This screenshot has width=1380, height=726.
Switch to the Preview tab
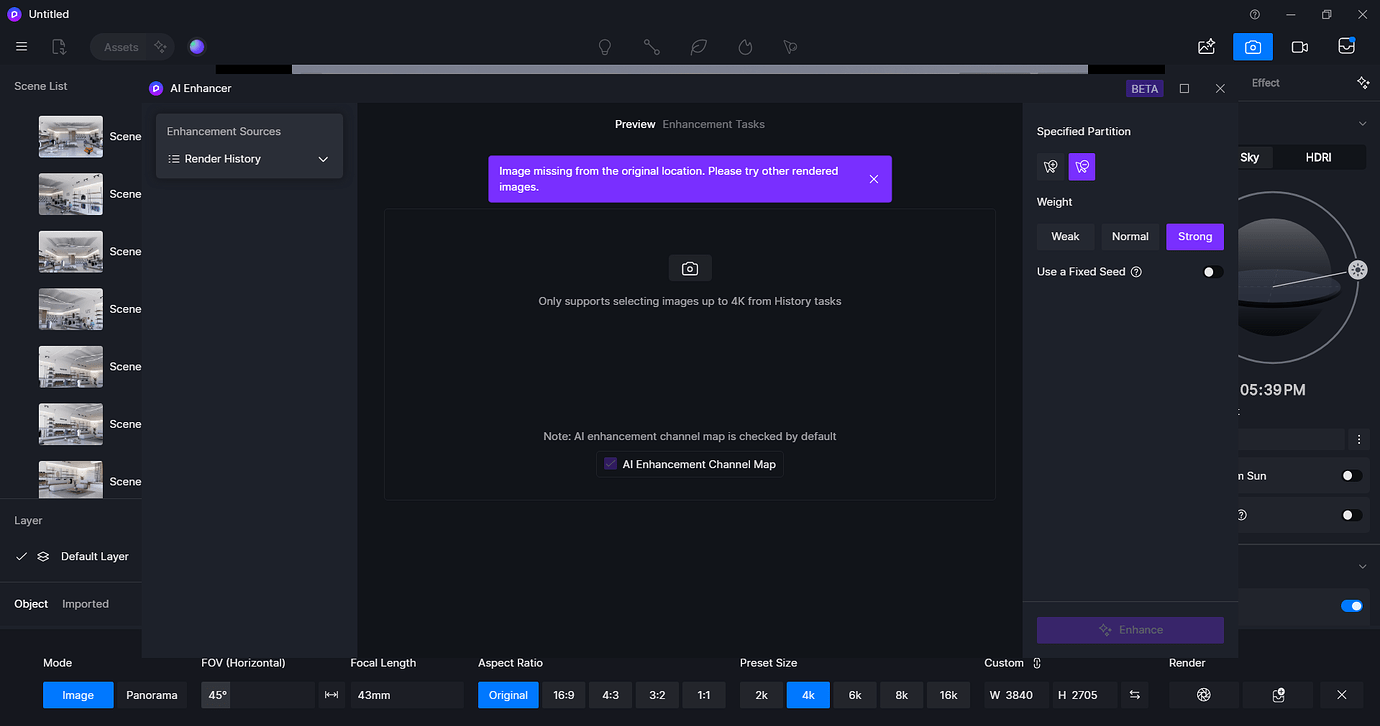(x=635, y=124)
